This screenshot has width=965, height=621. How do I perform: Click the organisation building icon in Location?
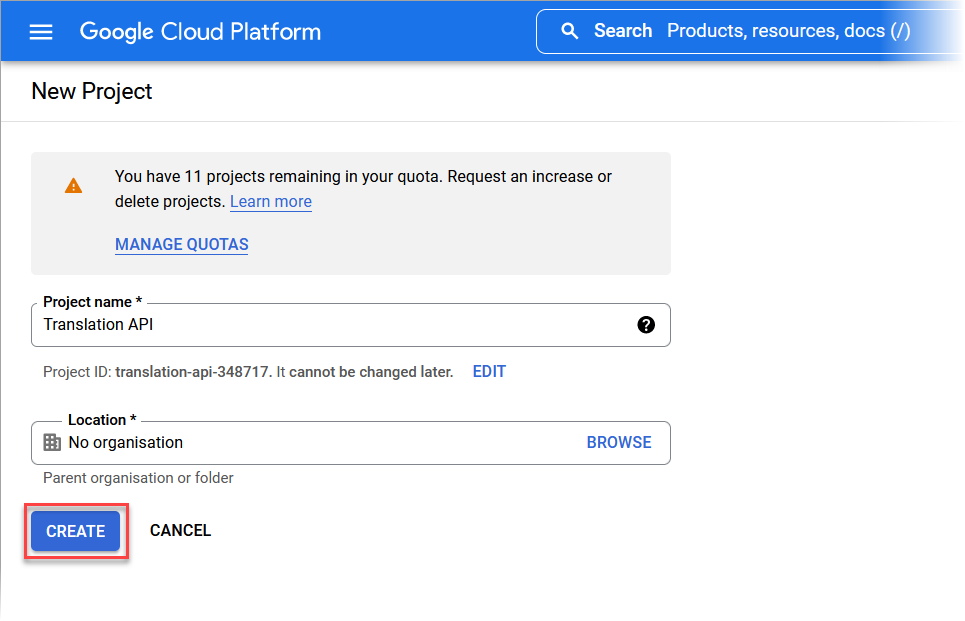pos(52,442)
